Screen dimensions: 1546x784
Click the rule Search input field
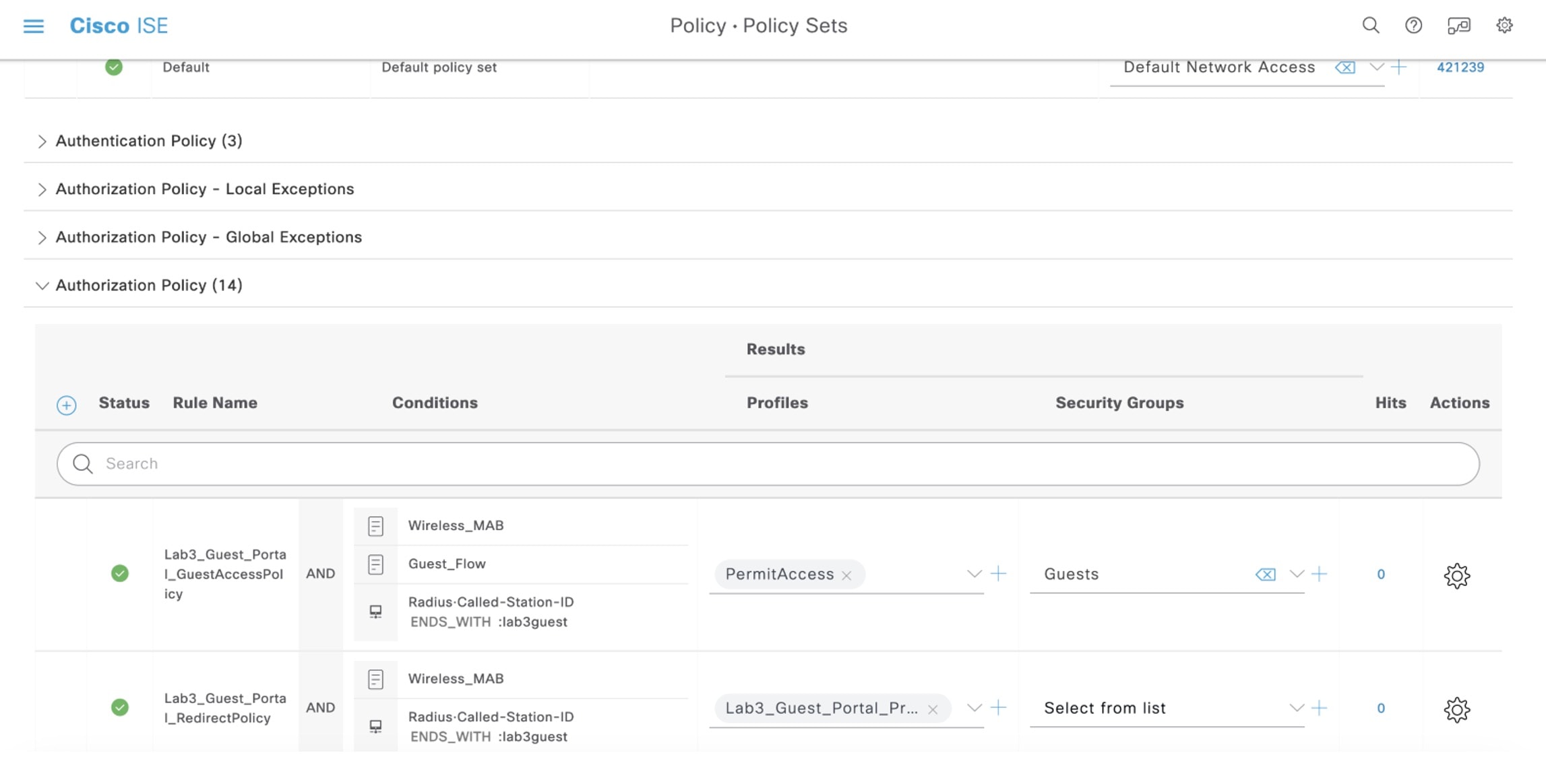coord(768,464)
